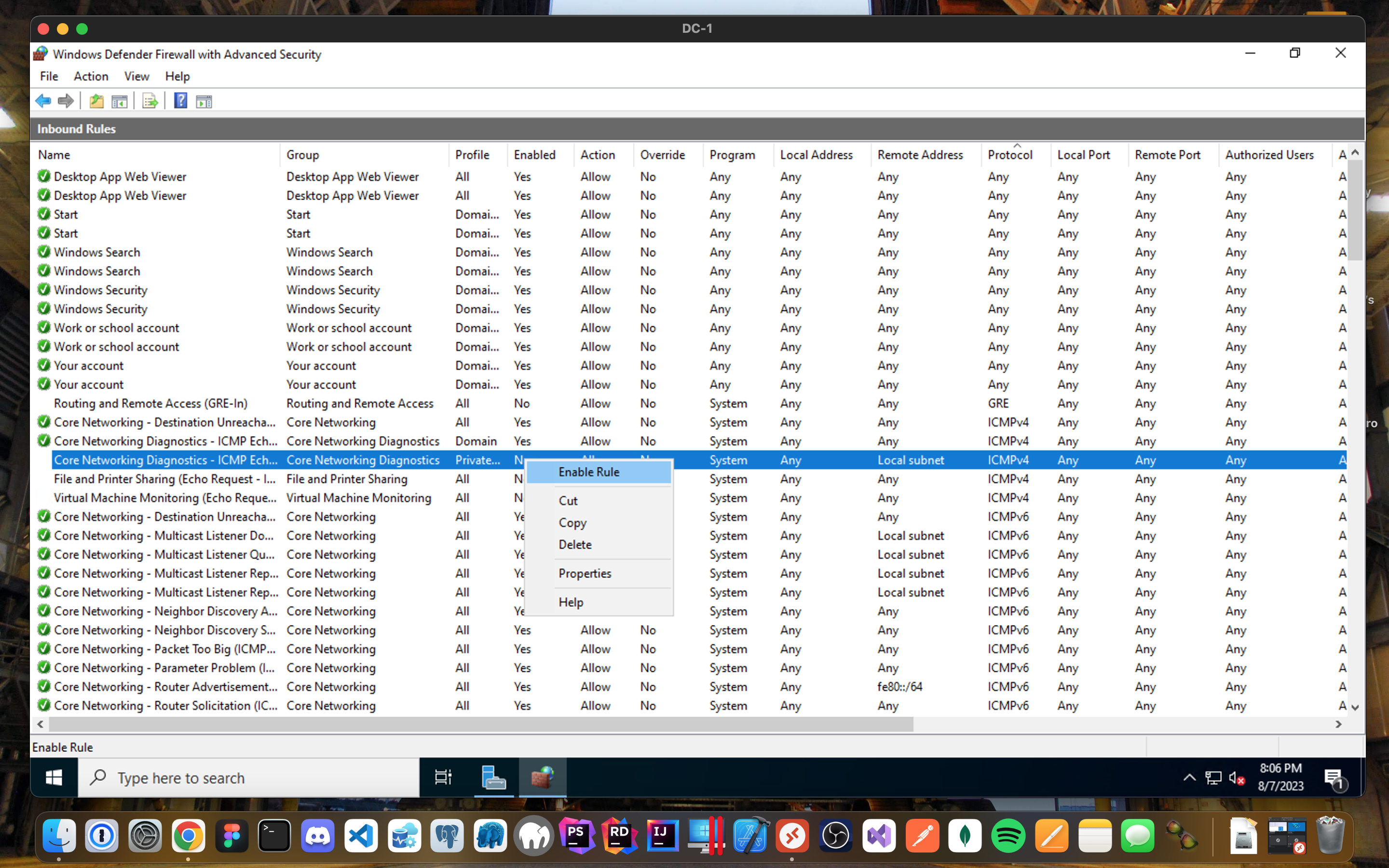Select Properties from the context menu
This screenshot has width=1389, height=868.
[585, 573]
